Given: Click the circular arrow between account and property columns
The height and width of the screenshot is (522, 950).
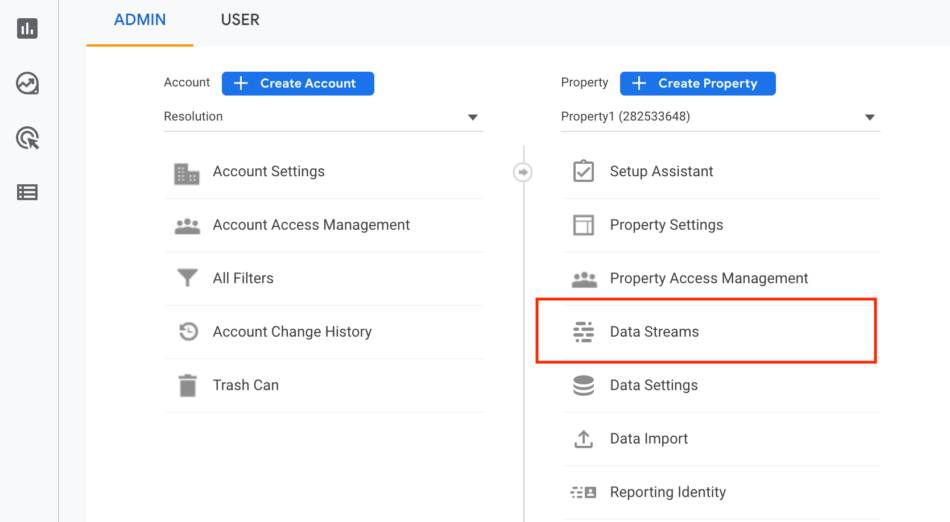Looking at the screenshot, I should pos(523,172).
